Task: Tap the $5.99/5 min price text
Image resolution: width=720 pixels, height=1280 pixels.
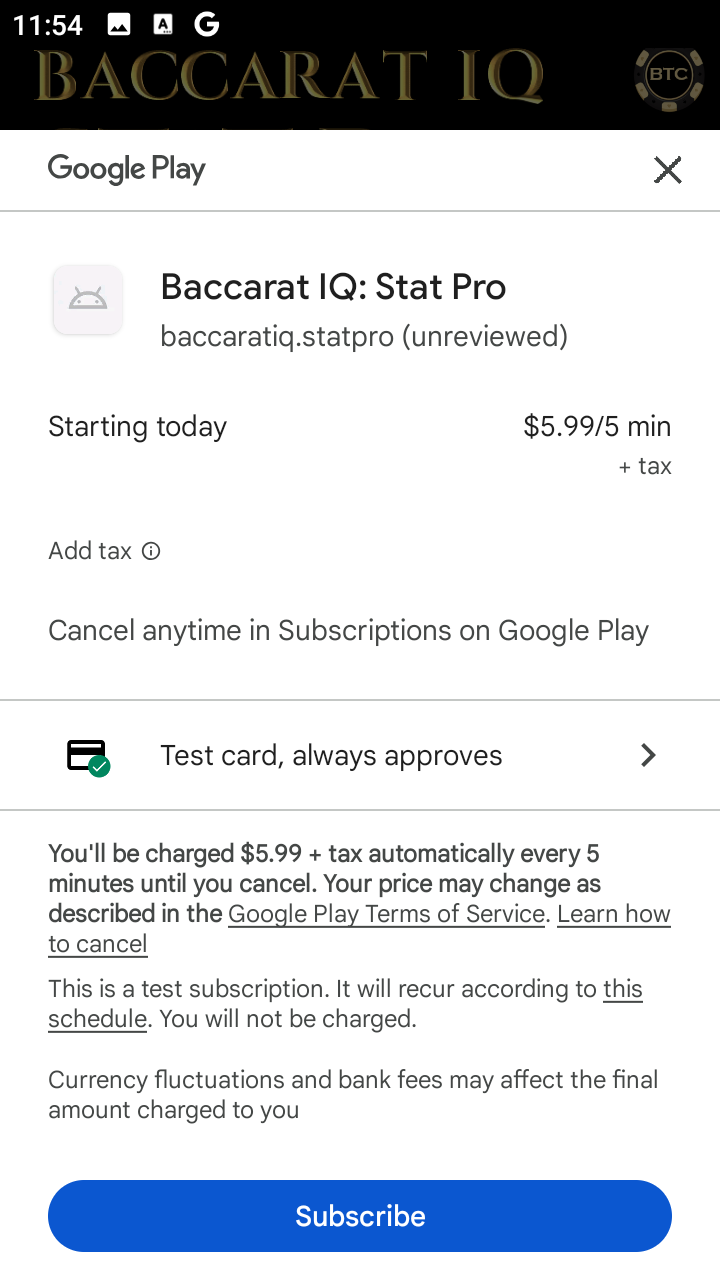Action: point(597,427)
